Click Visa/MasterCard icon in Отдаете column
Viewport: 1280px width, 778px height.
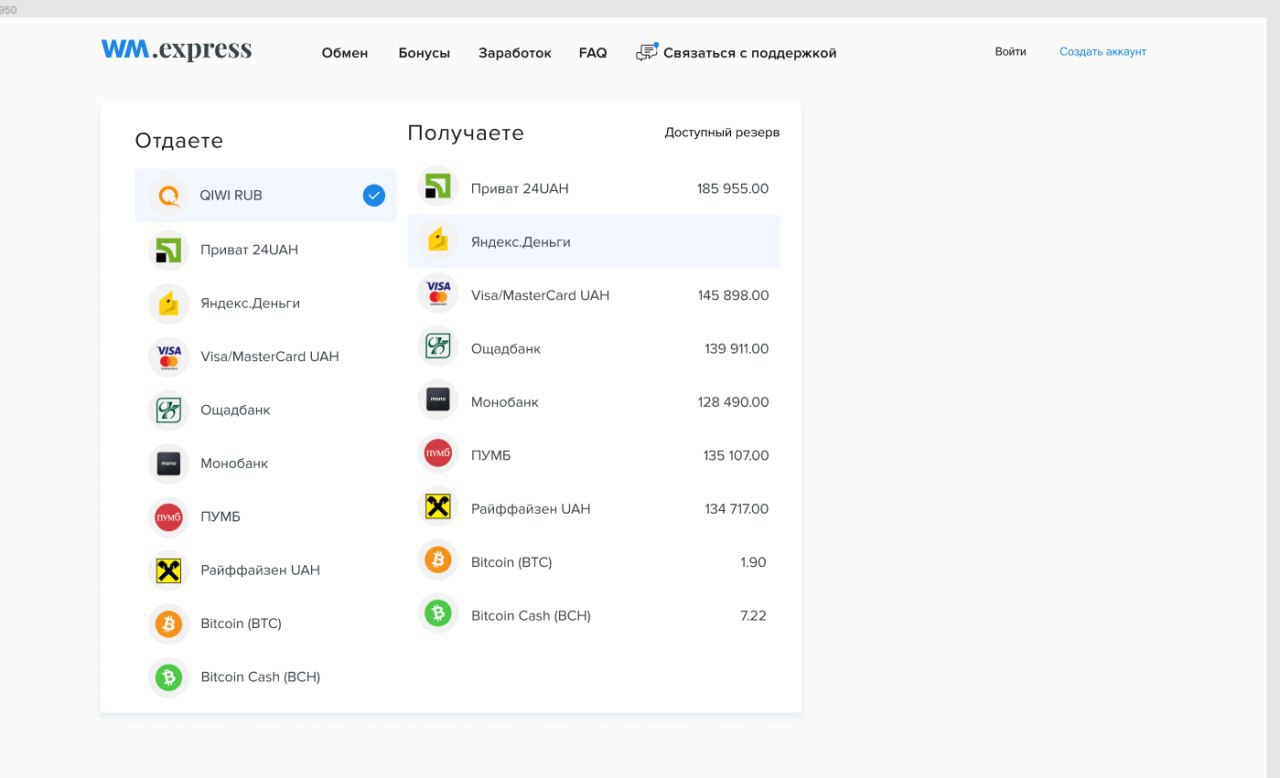pyautogui.click(x=169, y=357)
